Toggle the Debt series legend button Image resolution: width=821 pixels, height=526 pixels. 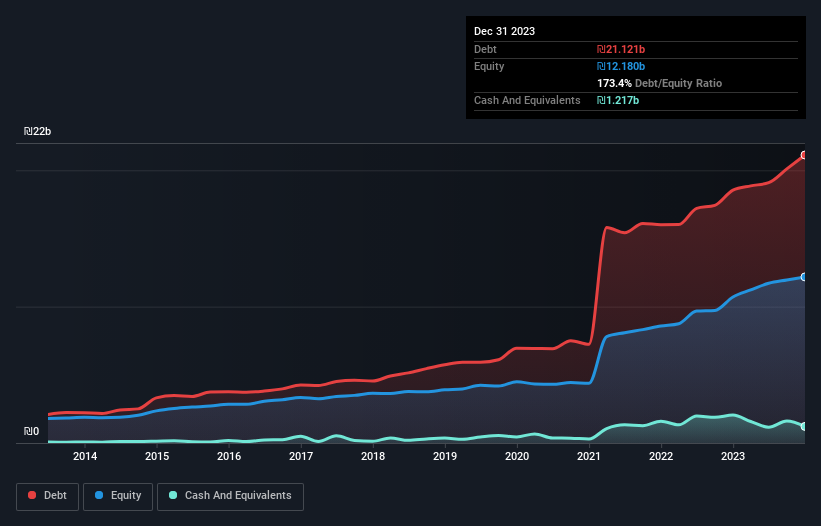48,496
